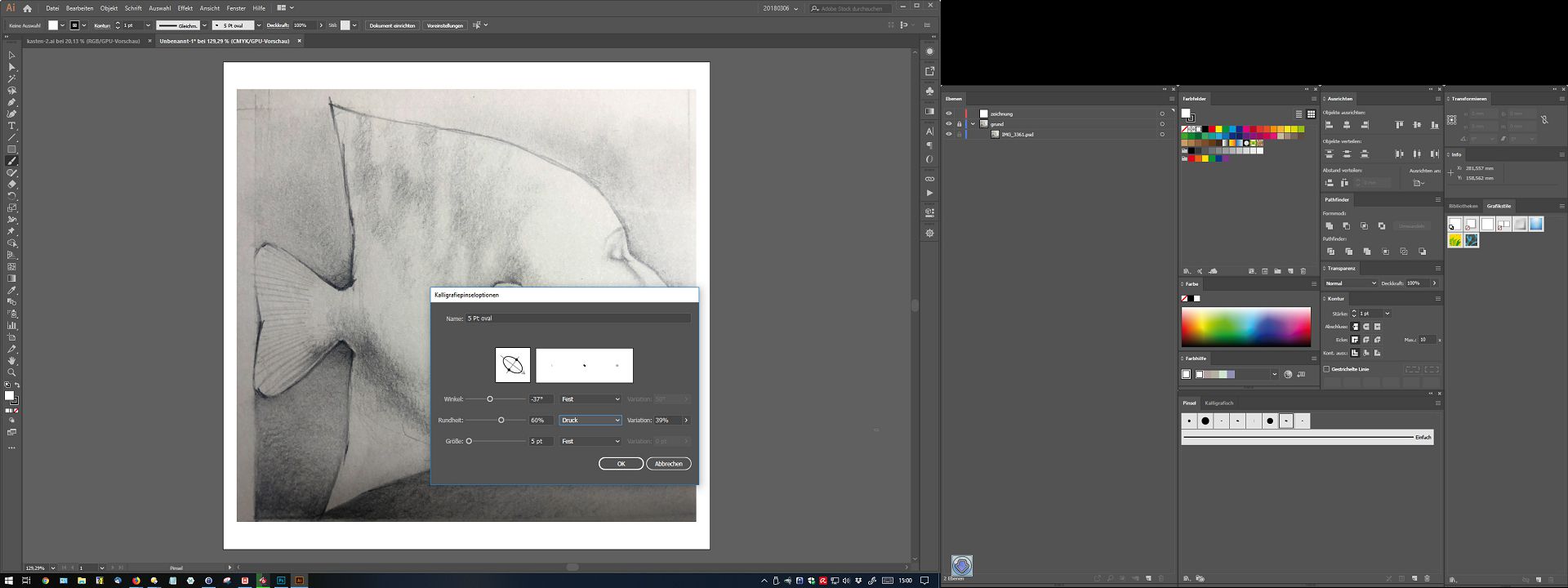The width and height of the screenshot is (1568, 588).
Task: Toggle visibility of zeichnung layer
Action: (948, 114)
